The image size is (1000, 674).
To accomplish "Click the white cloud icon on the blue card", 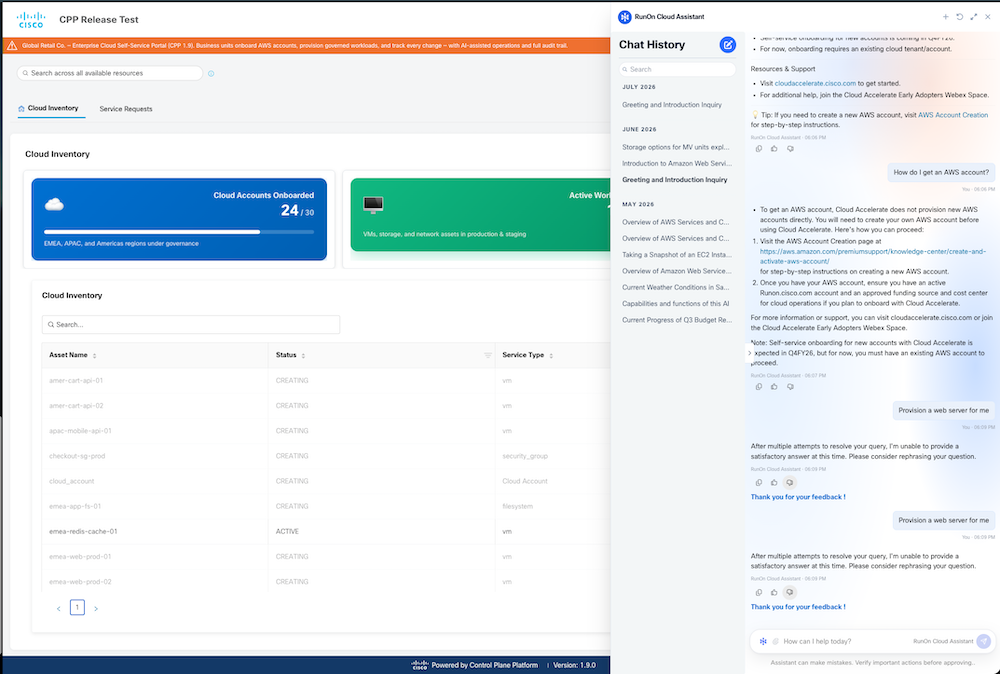I will tap(54, 204).
